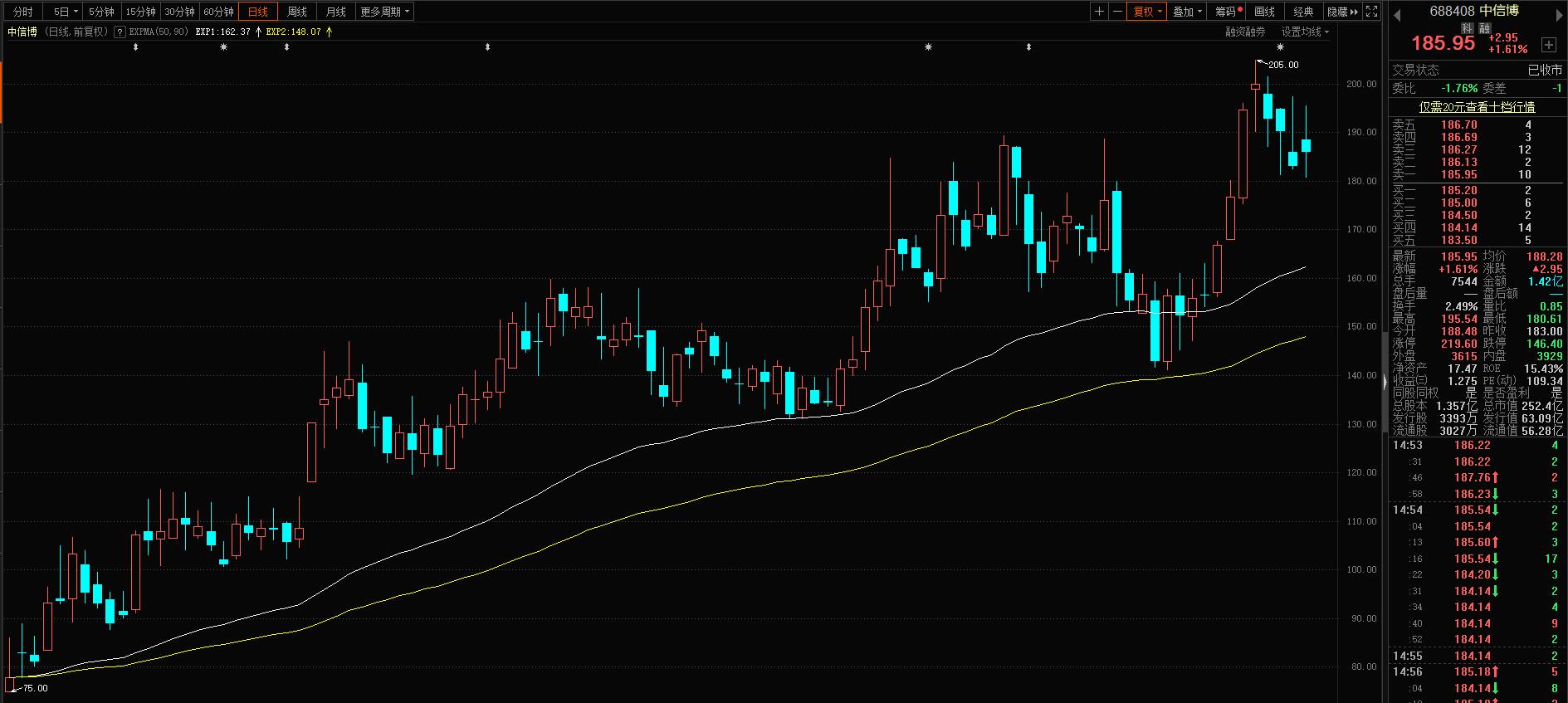Click the 75.00 low price marker
The height and width of the screenshot is (703, 1568).
(x=35, y=688)
